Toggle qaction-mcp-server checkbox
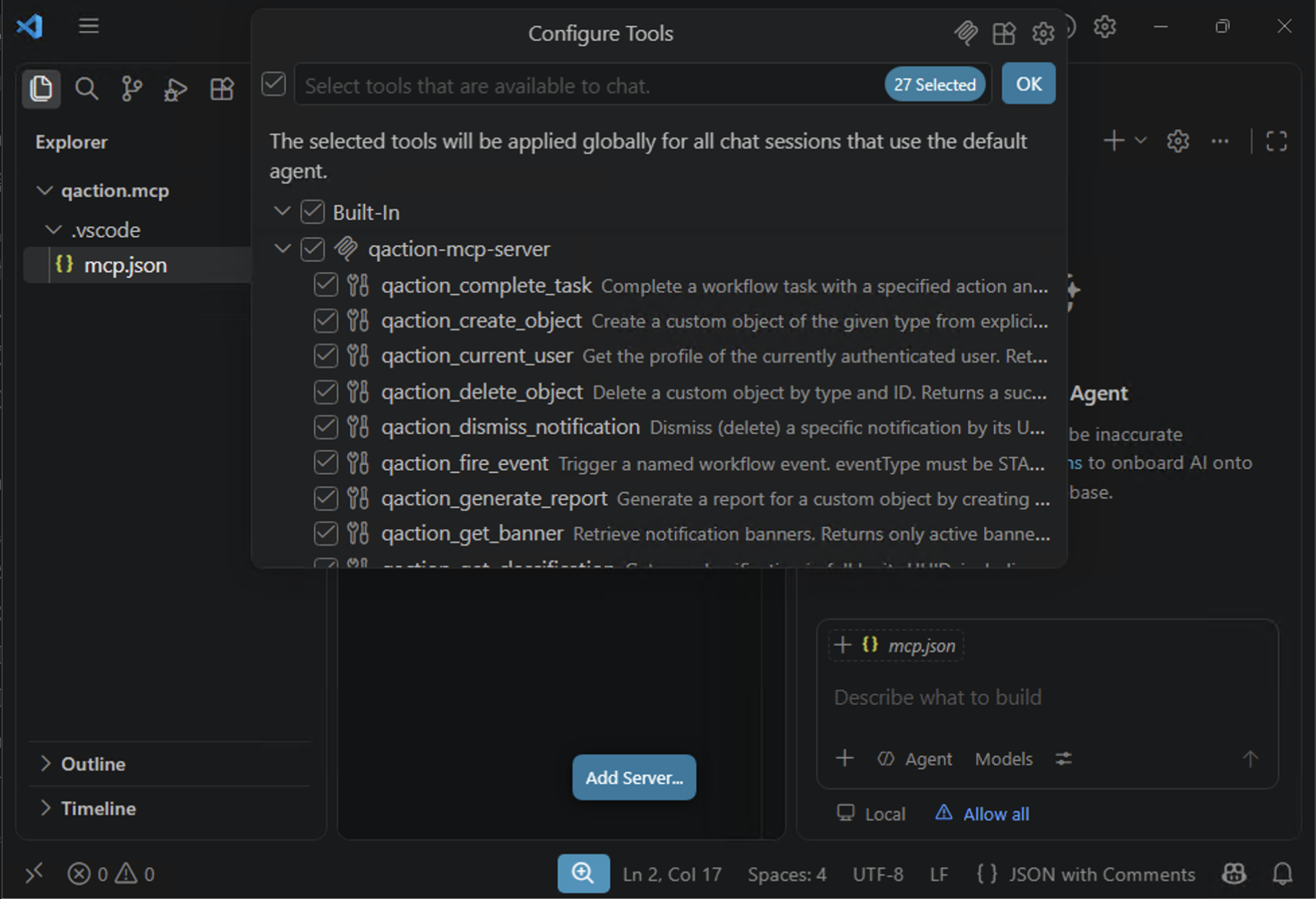Screen dimensions: 1316x899 (313, 249)
